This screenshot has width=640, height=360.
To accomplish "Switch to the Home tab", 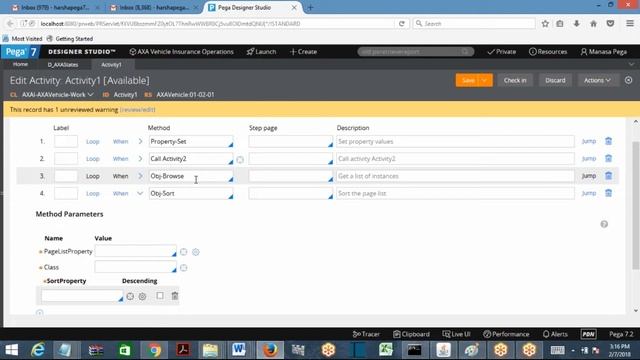I will point(20,64).
